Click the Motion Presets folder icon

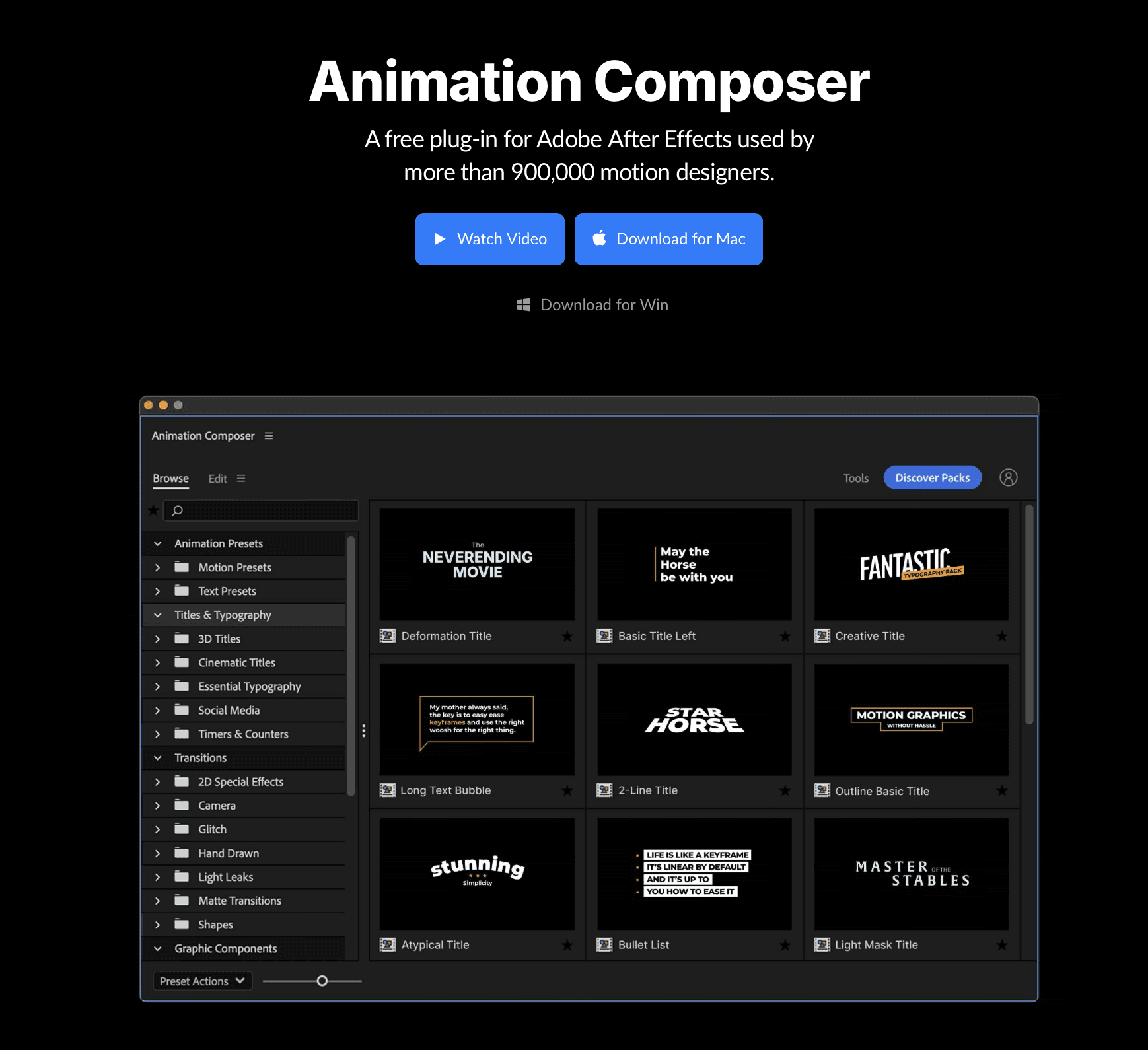point(182,567)
